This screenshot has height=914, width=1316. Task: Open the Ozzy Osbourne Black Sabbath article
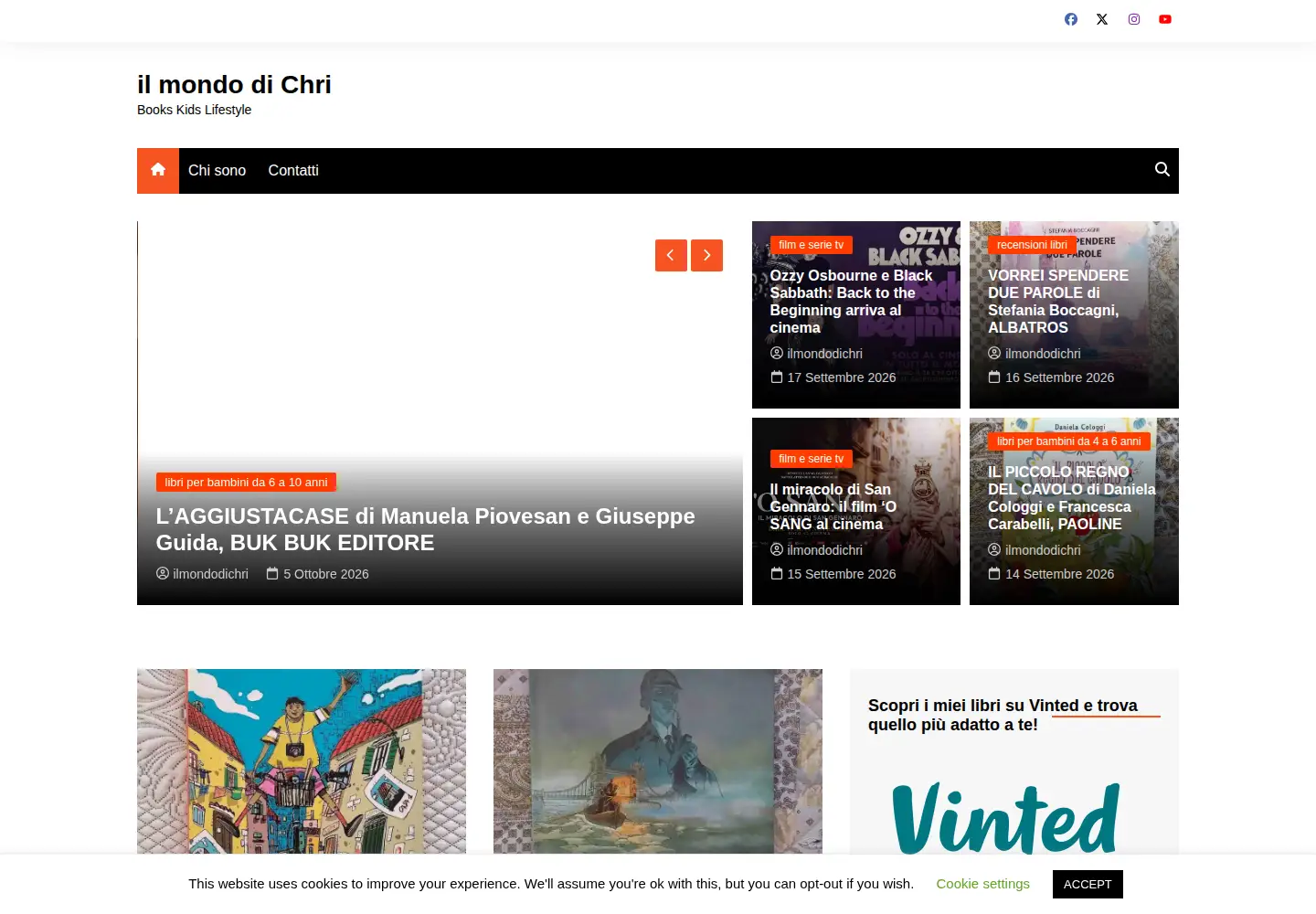click(x=852, y=302)
